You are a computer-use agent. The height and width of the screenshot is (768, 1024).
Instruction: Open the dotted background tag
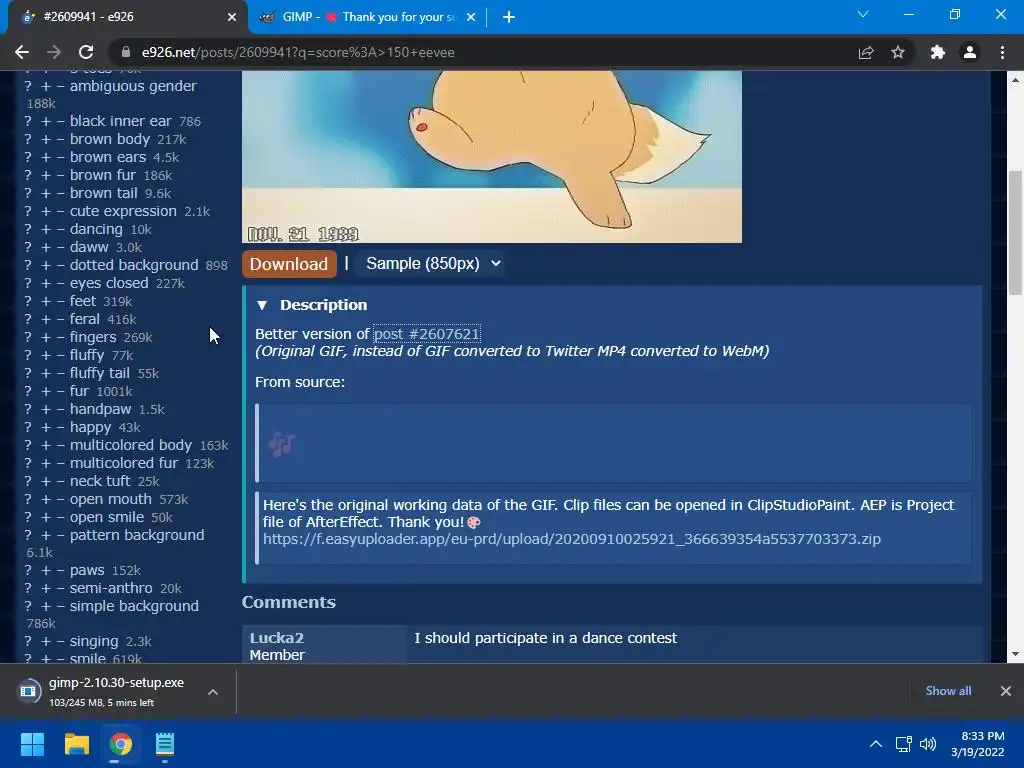[x=134, y=265]
